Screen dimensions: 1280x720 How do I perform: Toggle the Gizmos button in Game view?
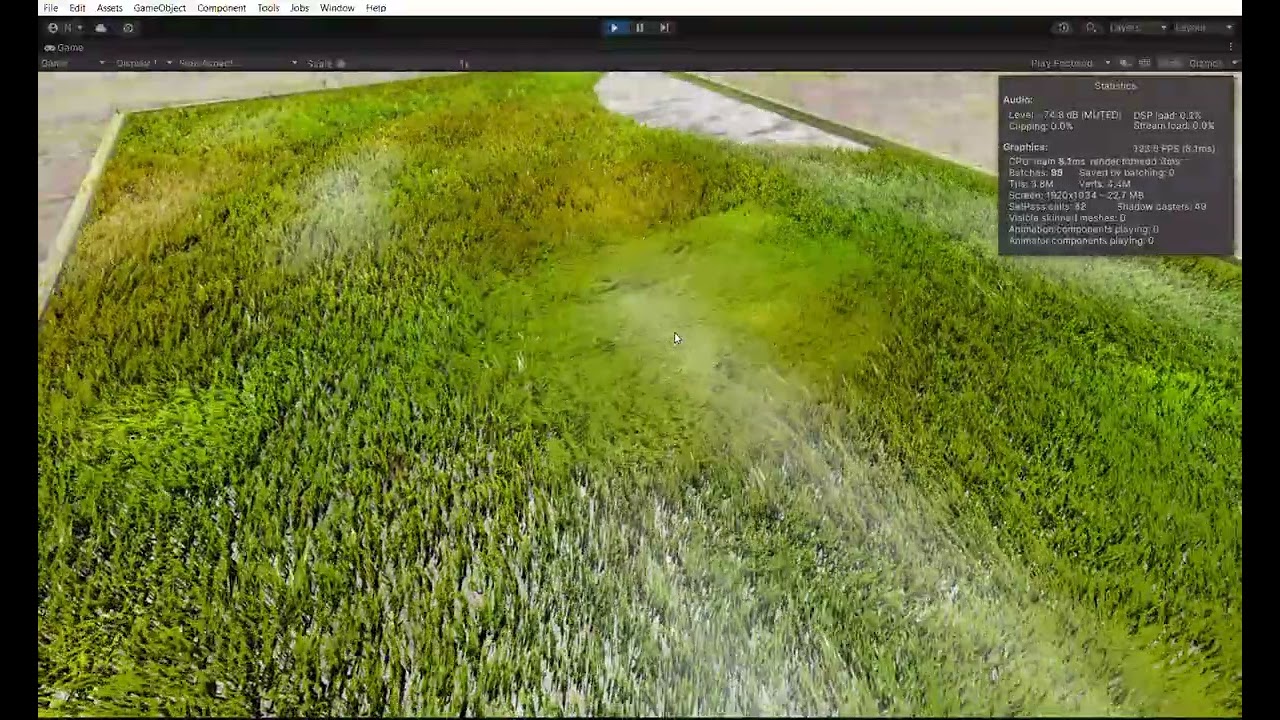point(1204,63)
